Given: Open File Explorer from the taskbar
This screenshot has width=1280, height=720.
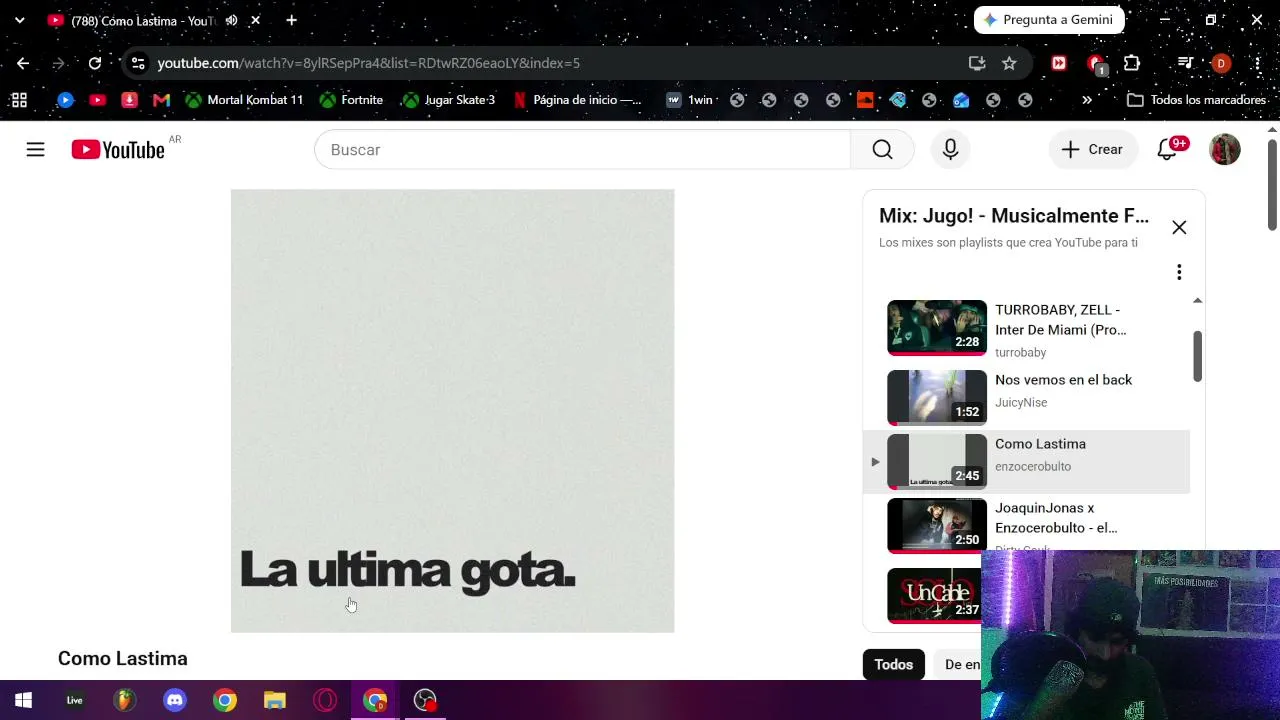Looking at the screenshot, I should tap(275, 700).
